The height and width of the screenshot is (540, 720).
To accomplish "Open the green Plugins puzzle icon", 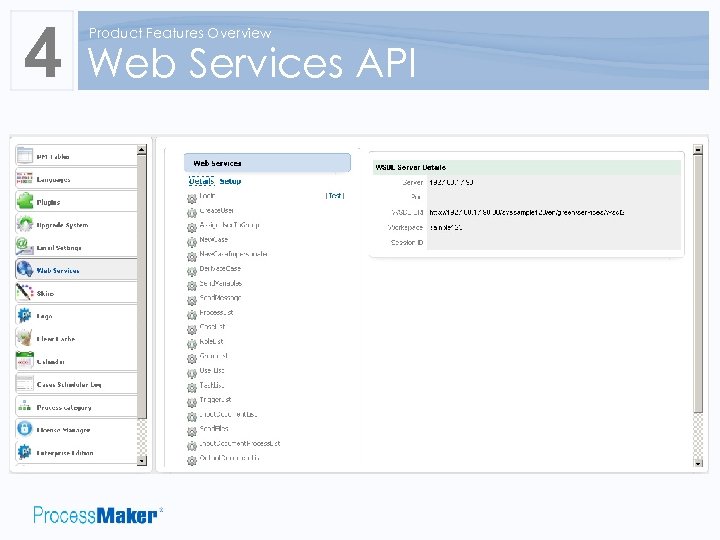I will [24, 201].
